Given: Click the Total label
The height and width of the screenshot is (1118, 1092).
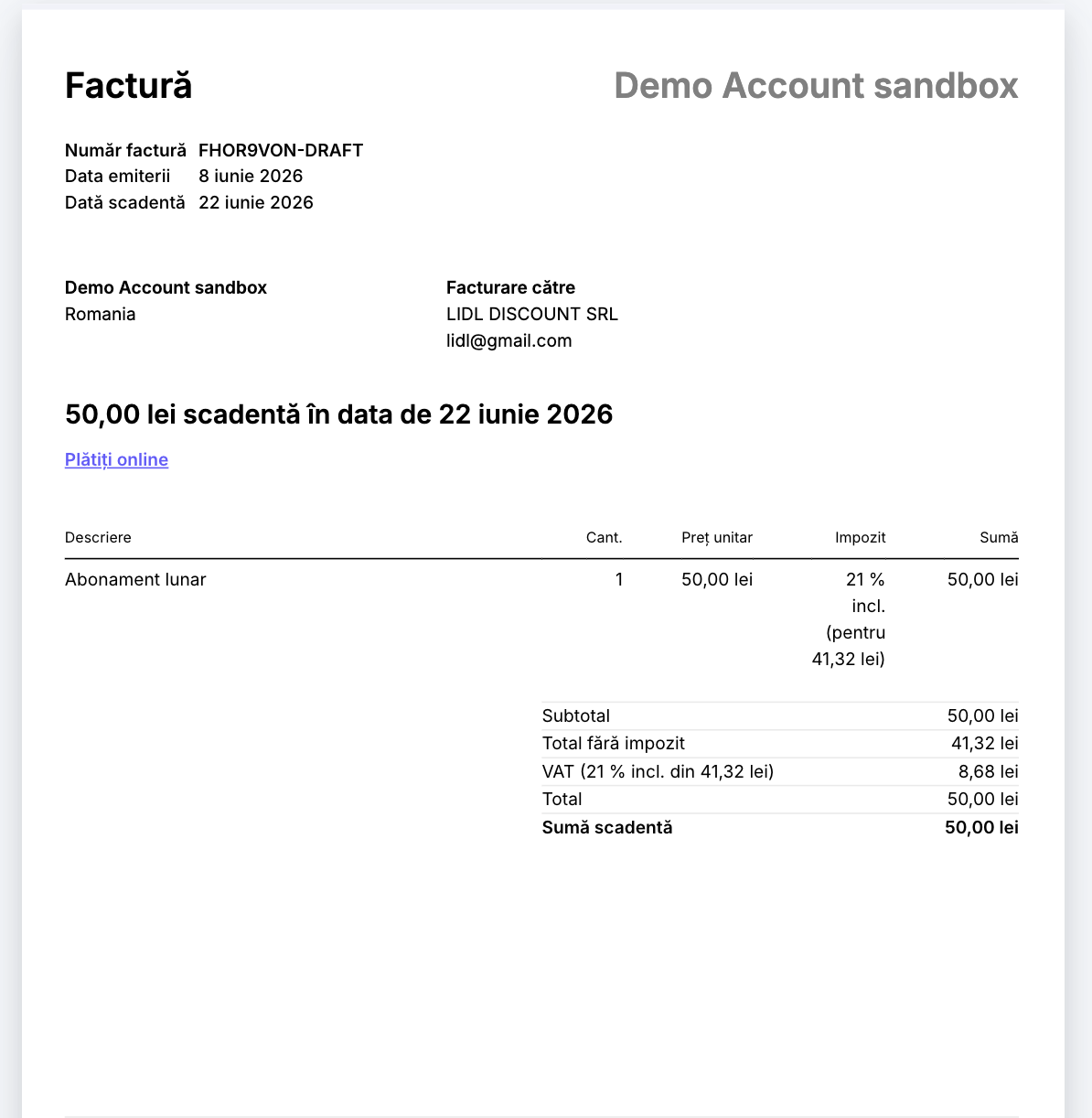Looking at the screenshot, I should (562, 799).
